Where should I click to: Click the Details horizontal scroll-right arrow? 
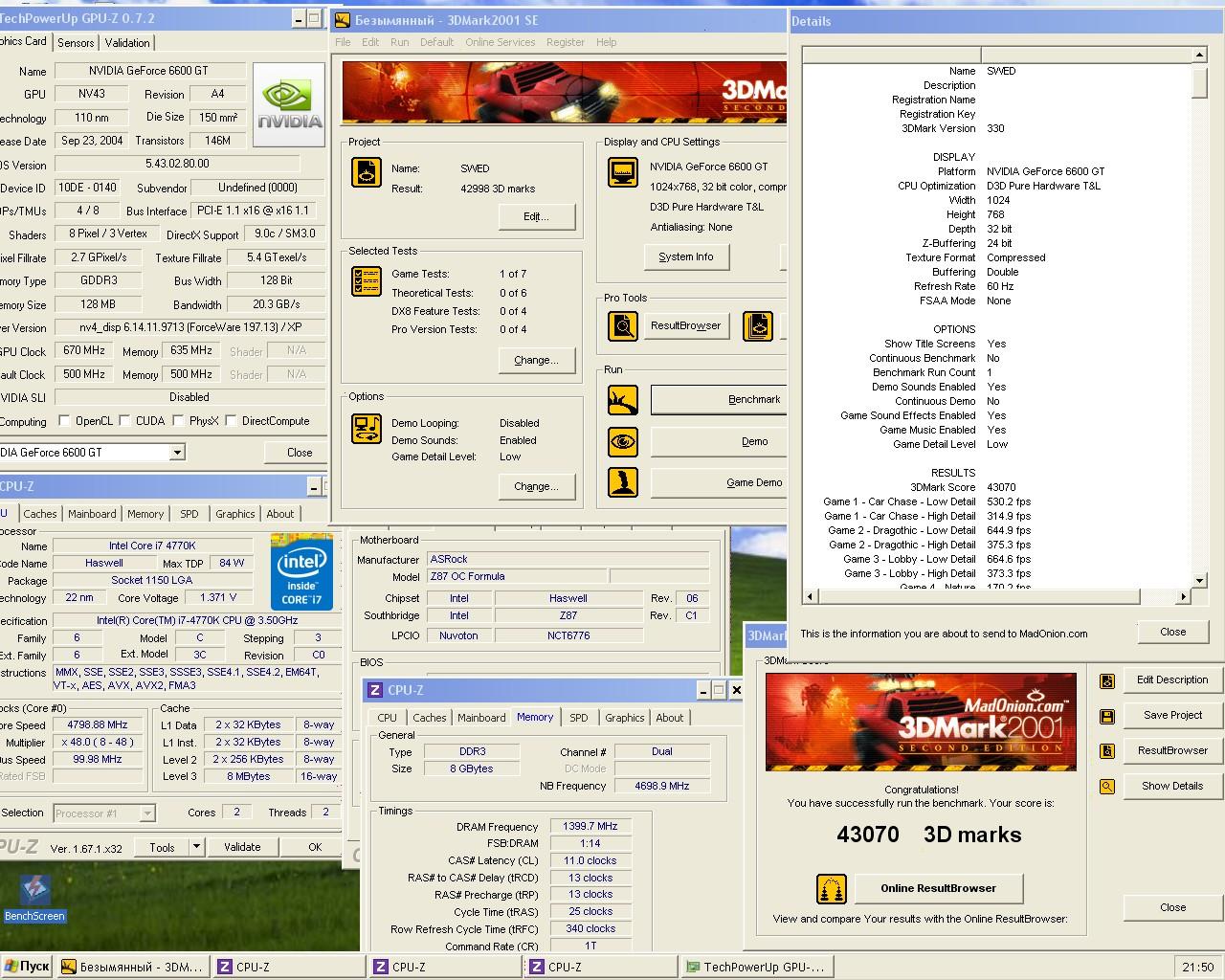1183,596
